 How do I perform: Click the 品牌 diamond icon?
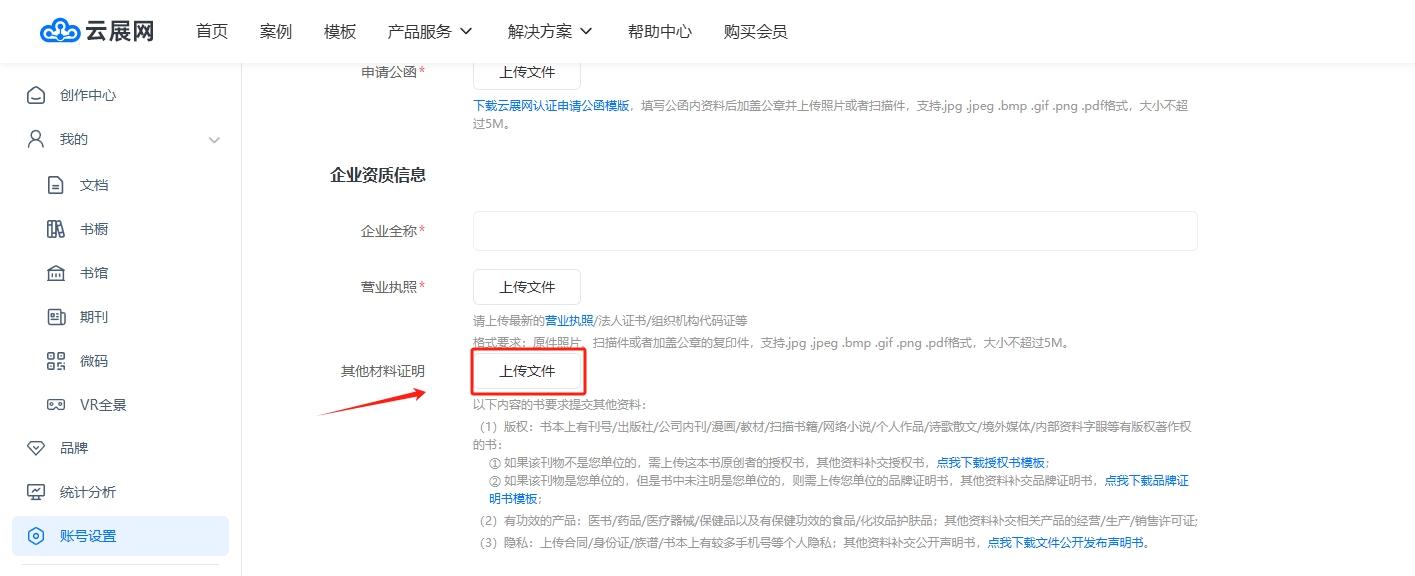(x=36, y=448)
